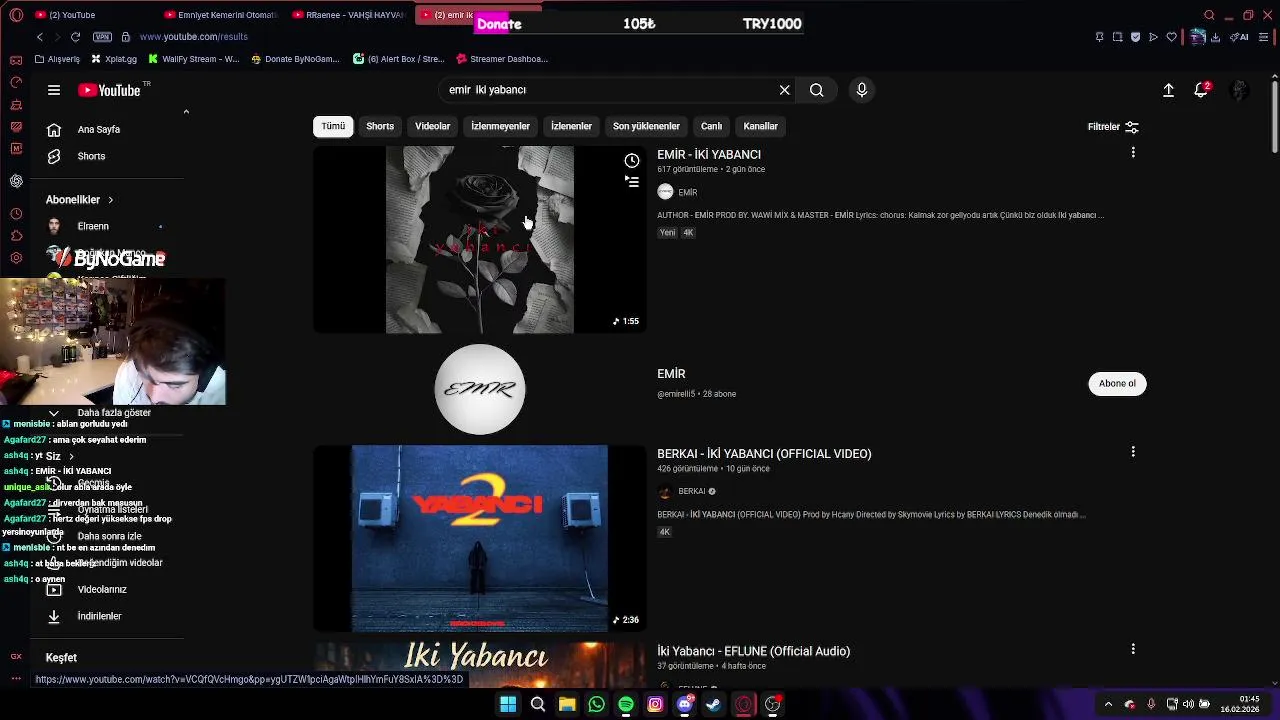The width and height of the screenshot is (1280, 720).
Task: Open the Alışveriş bookmarks folder
Action: pos(57,59)
